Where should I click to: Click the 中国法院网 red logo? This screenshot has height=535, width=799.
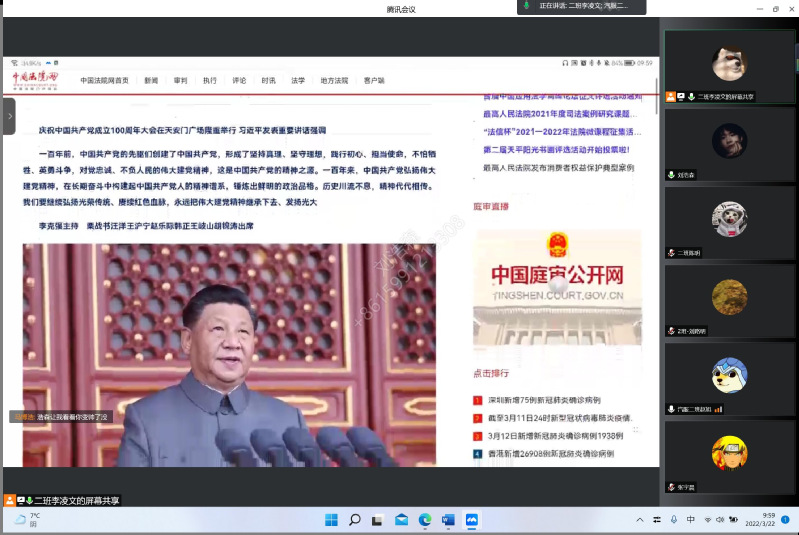(x=35, y=79)
